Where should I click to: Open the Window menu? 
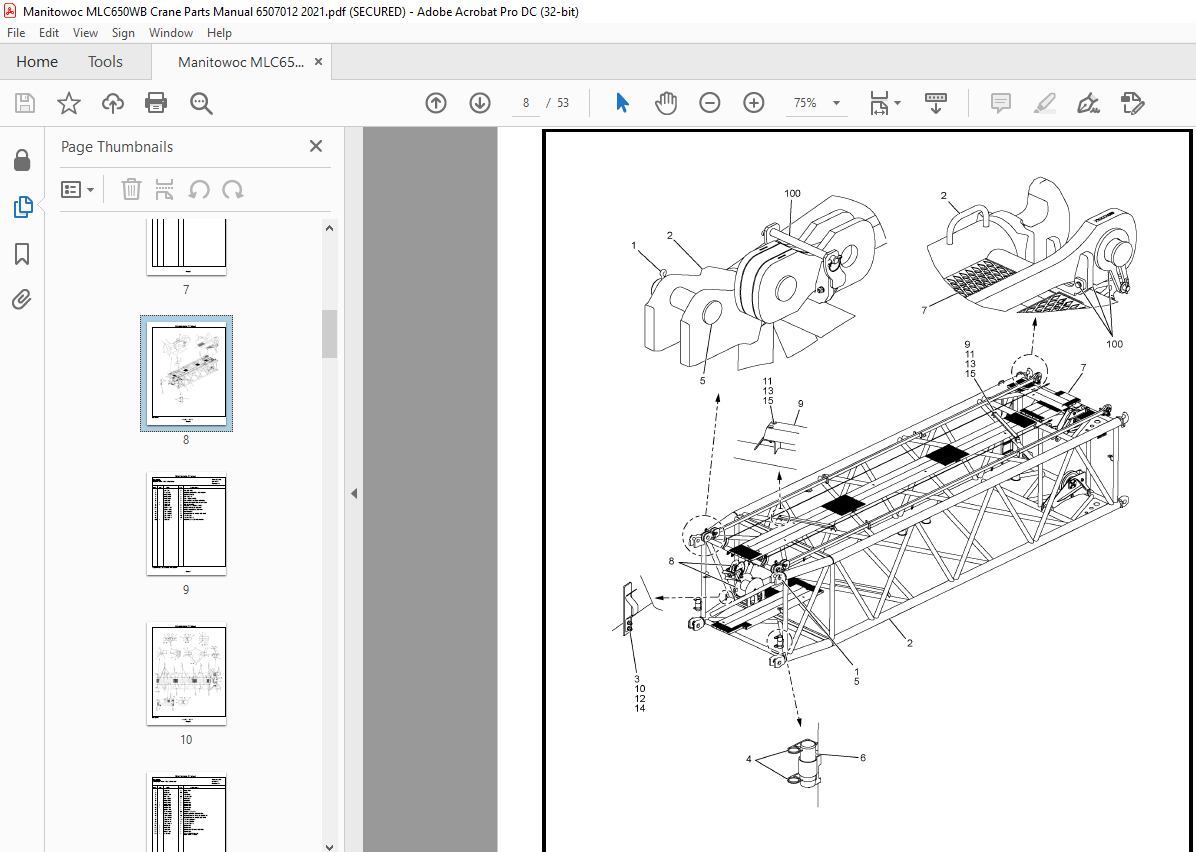pos(171,33)
